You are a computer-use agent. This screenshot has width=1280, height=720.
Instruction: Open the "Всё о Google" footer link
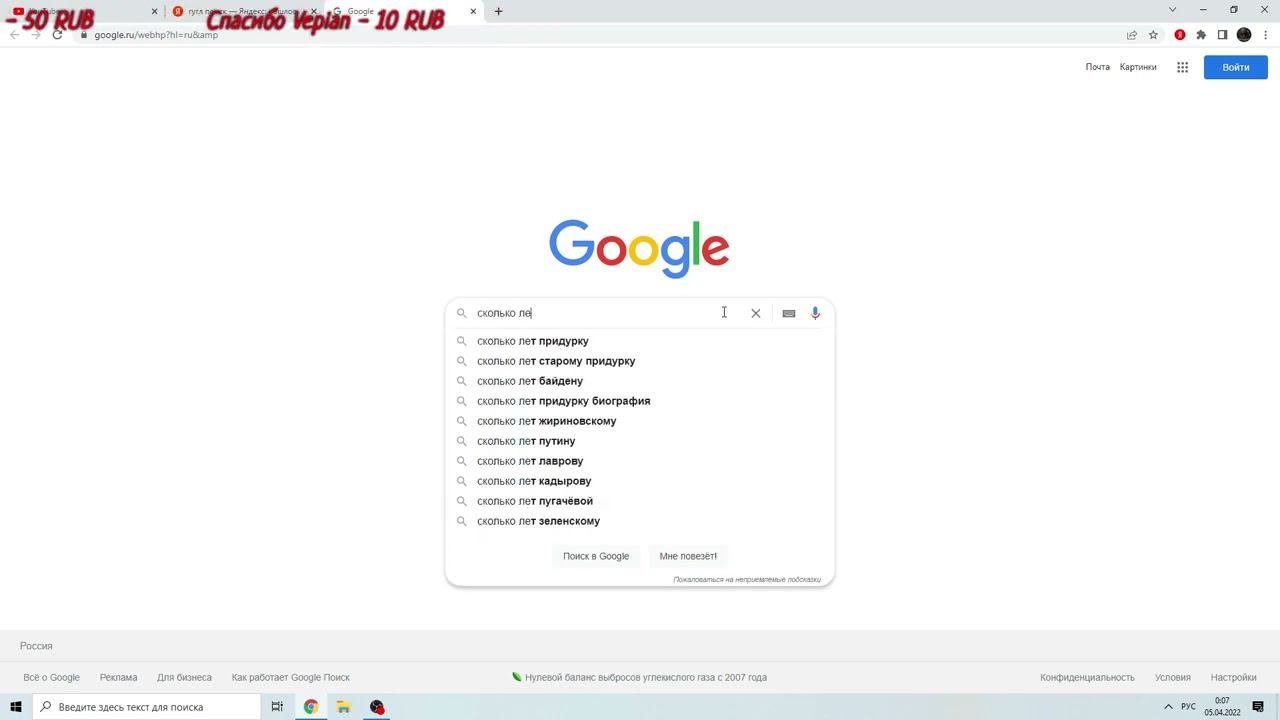(51, 677)
